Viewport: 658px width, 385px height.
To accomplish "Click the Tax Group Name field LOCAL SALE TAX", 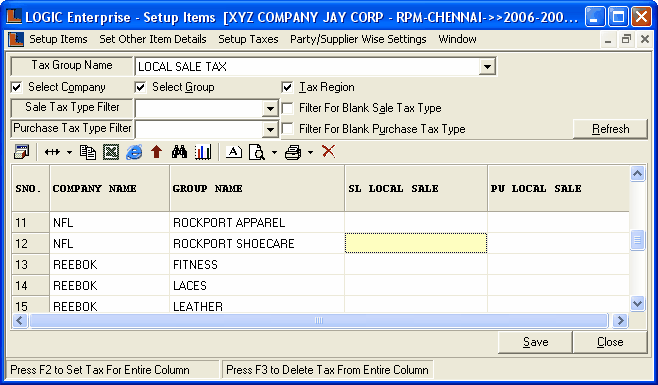I will click(307, 66).
